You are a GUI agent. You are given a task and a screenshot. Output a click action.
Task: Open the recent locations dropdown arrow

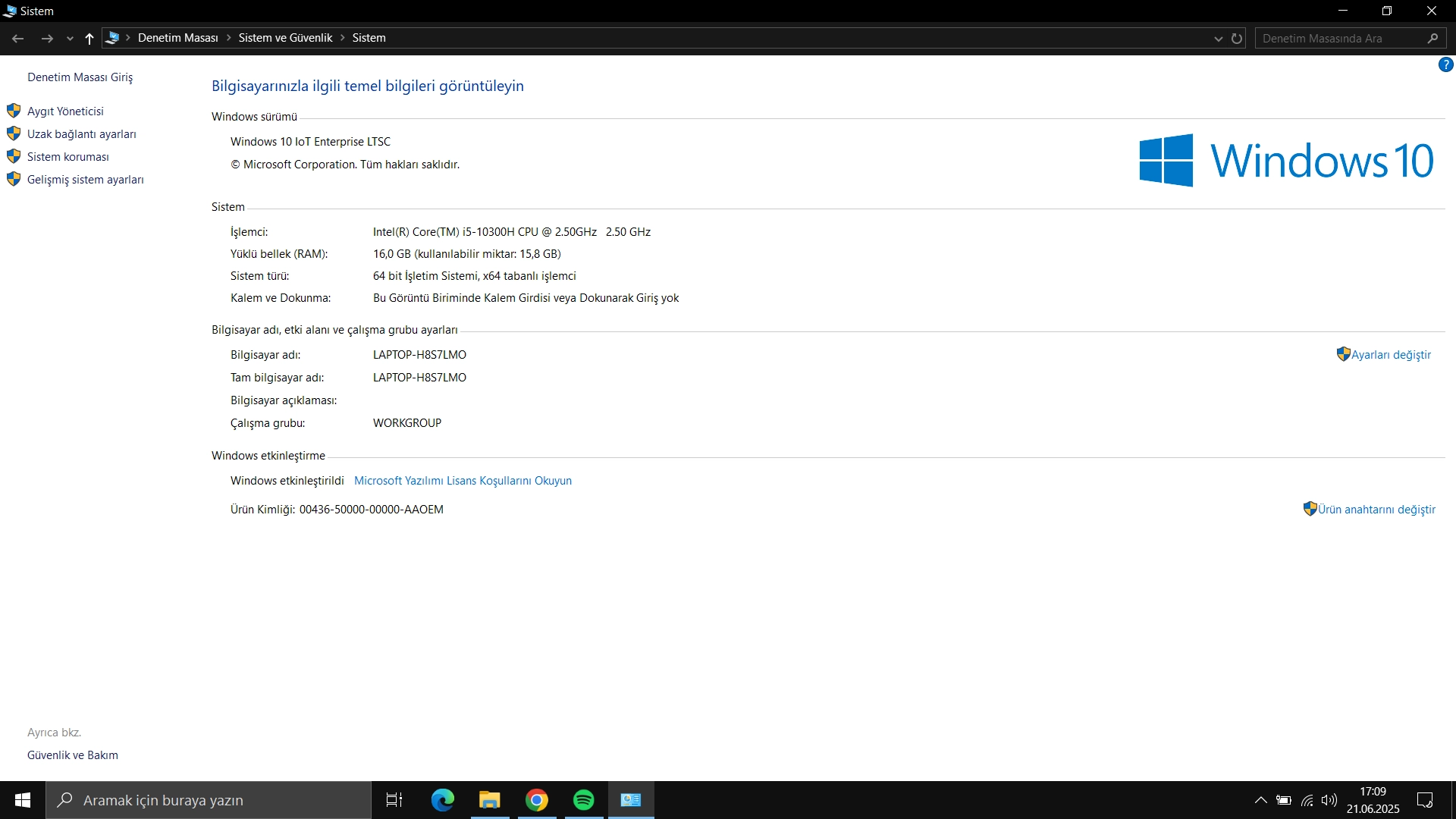(70, 39)
